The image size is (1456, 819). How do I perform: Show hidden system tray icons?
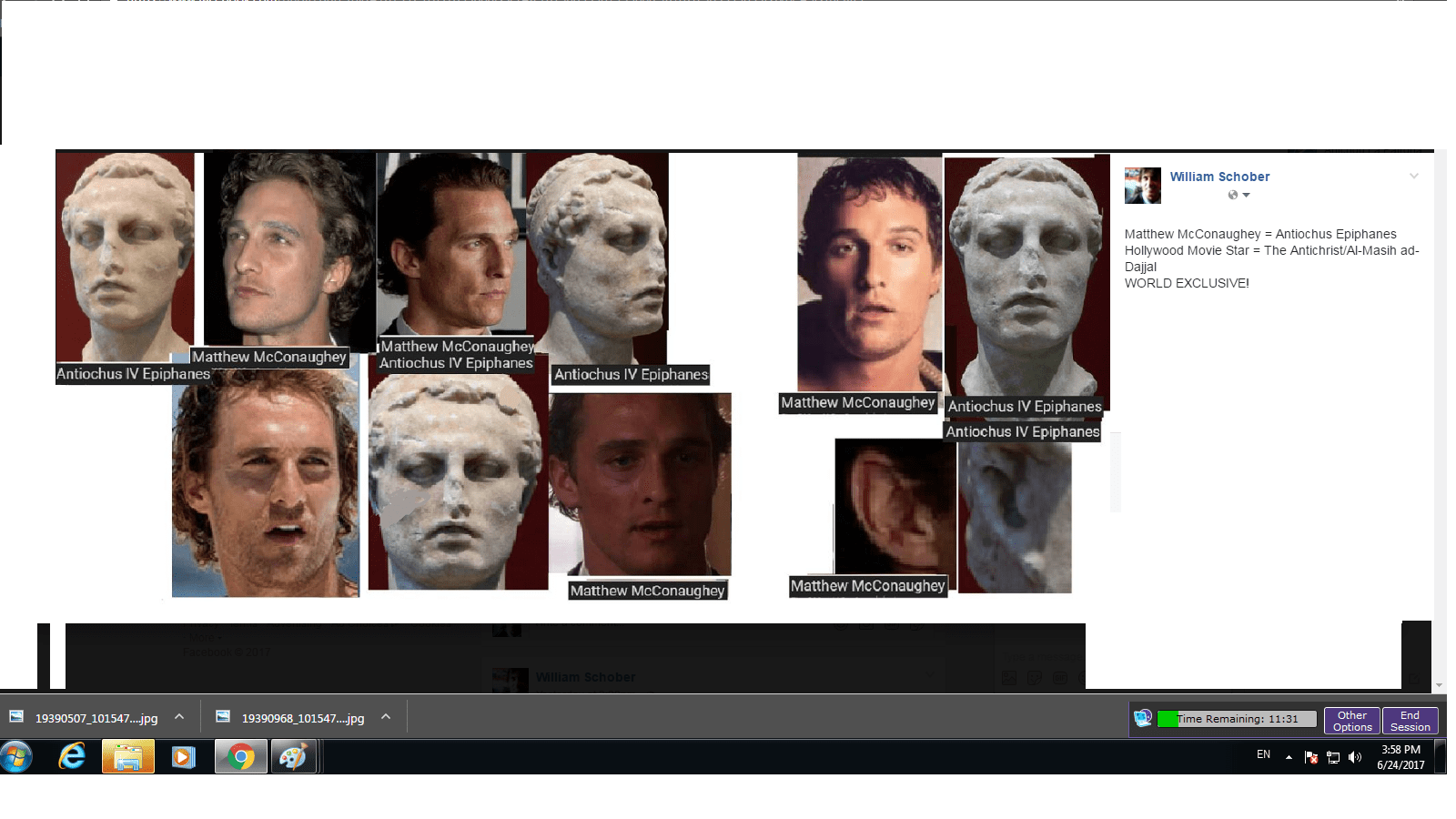tap(1289, 757)
